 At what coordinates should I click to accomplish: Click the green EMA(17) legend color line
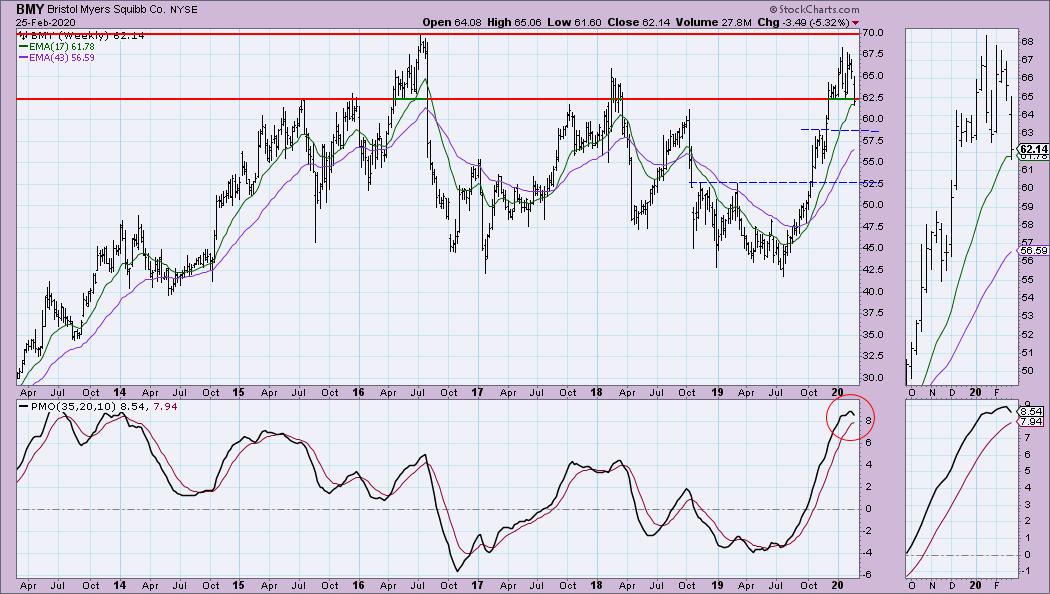23,47
